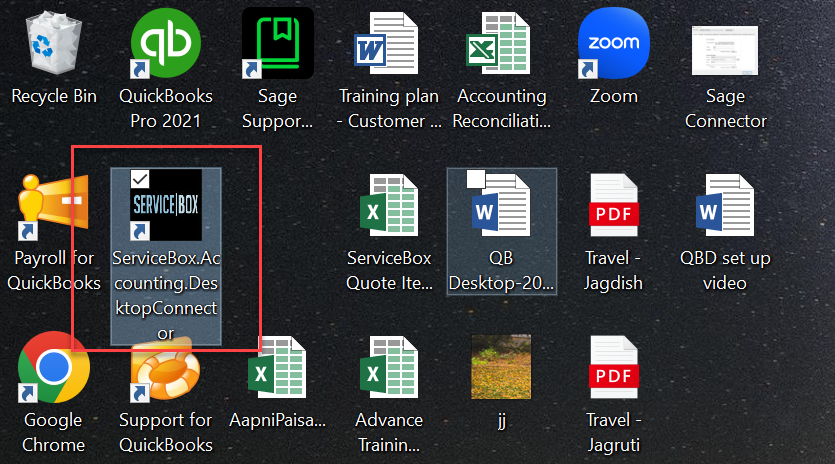The image size is (835, 464).
Task: Click the 'Reconciliati...' label text
Action: tap(501, 121)
